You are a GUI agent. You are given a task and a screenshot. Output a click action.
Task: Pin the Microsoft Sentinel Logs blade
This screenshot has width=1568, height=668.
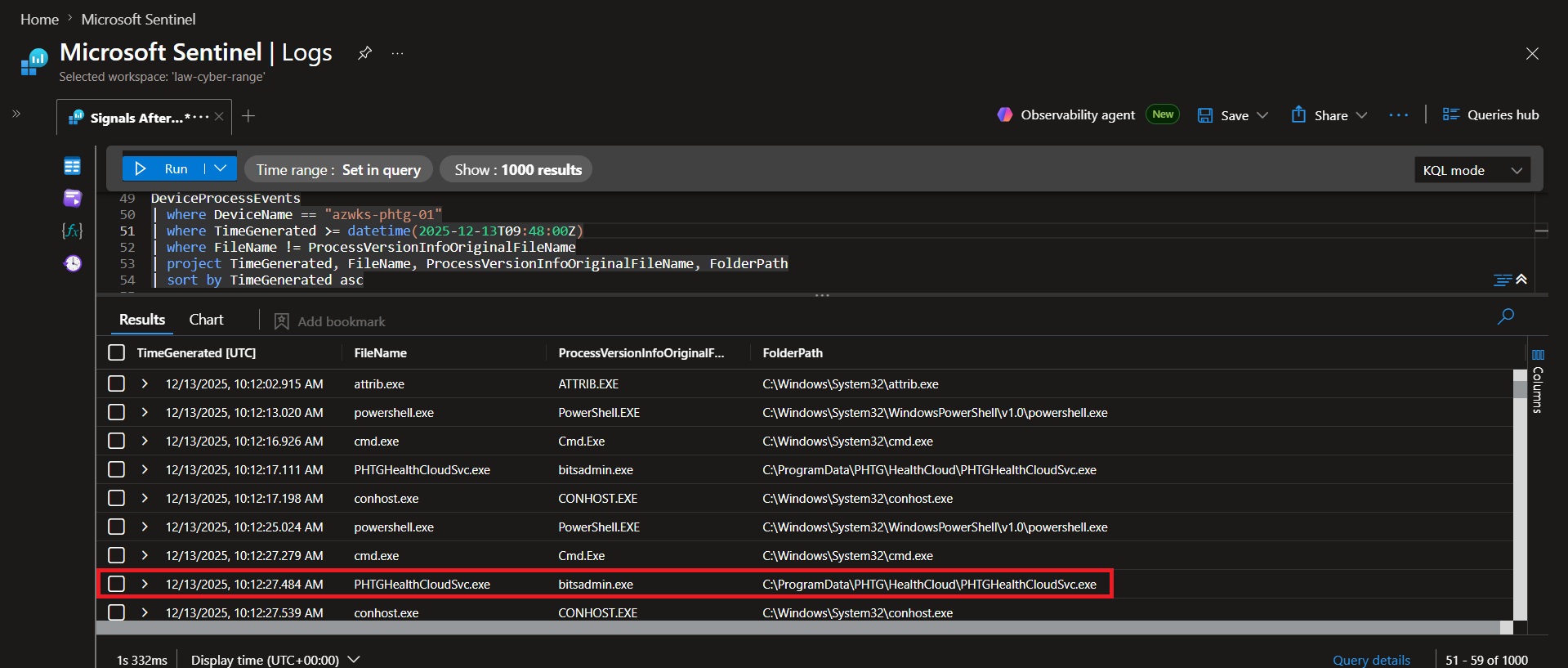pos(364,53)
